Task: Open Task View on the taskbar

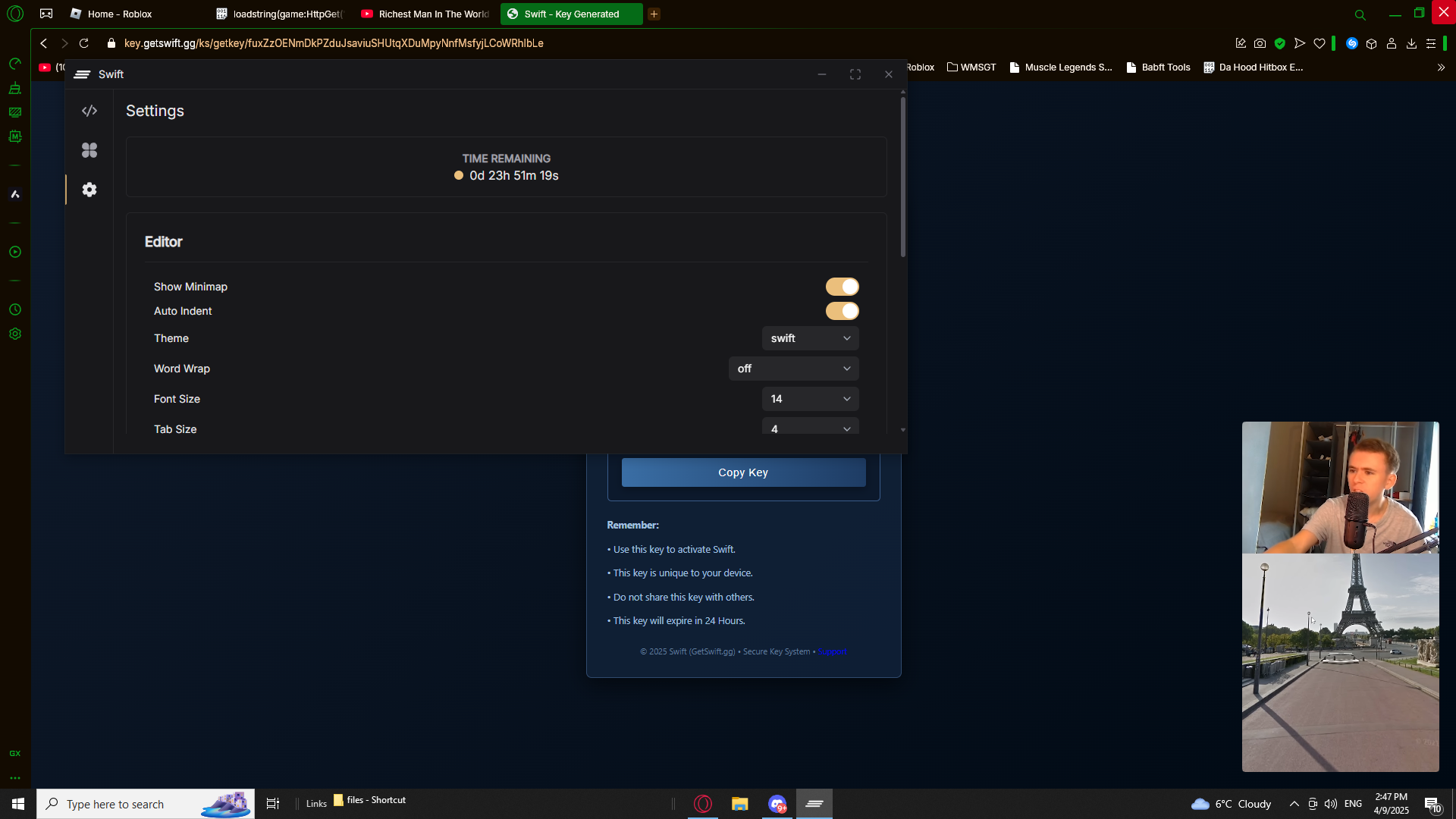Action: point(273,804)
